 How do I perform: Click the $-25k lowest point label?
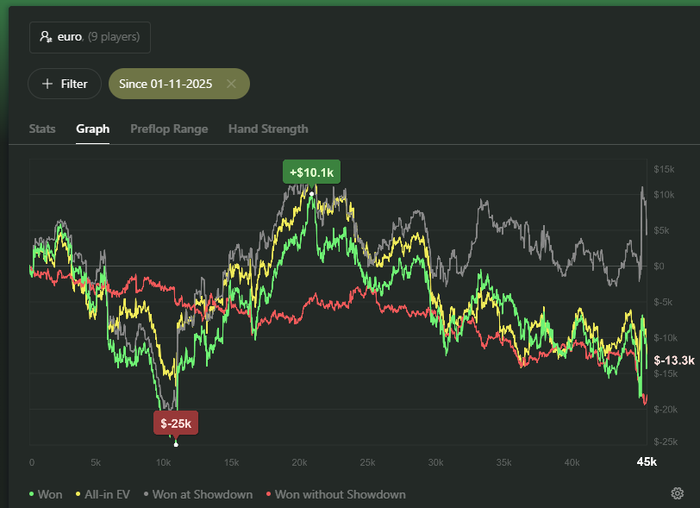177,424
